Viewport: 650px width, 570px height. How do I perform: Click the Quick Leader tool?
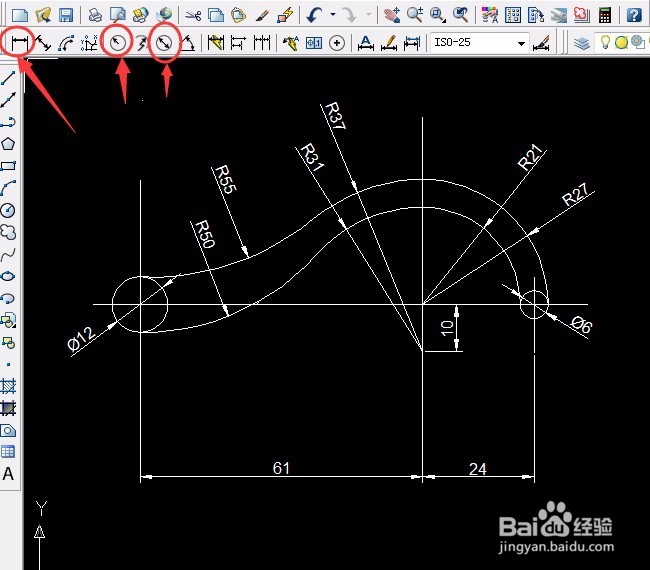pyautogui.click(x=290, y=42)
